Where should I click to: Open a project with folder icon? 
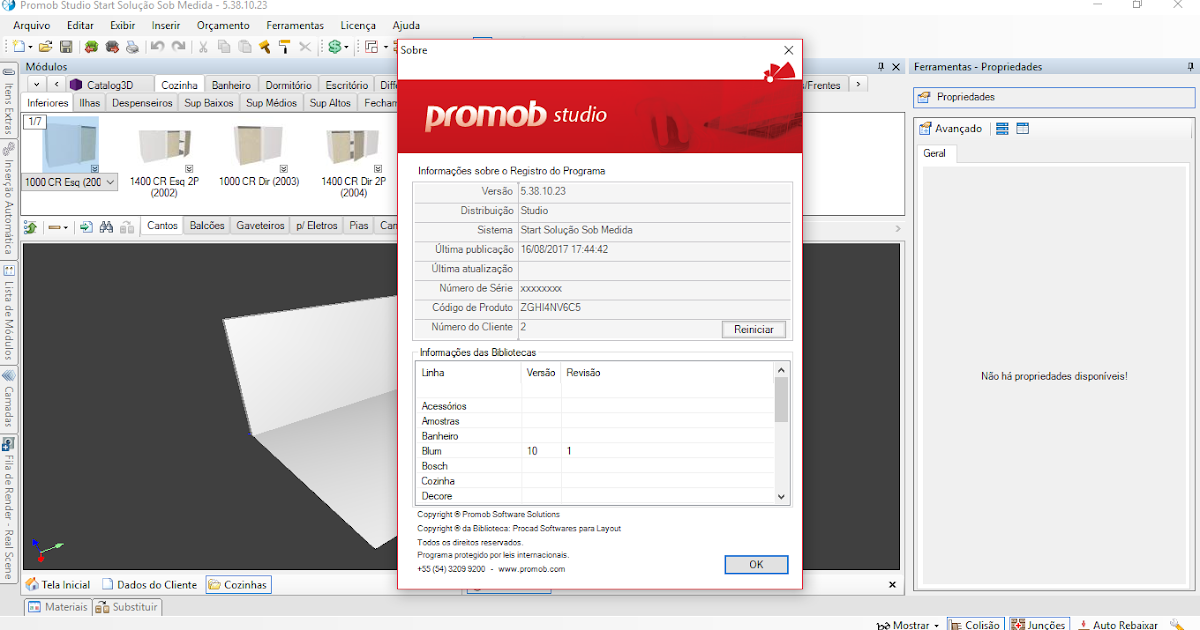click(46, 46)
